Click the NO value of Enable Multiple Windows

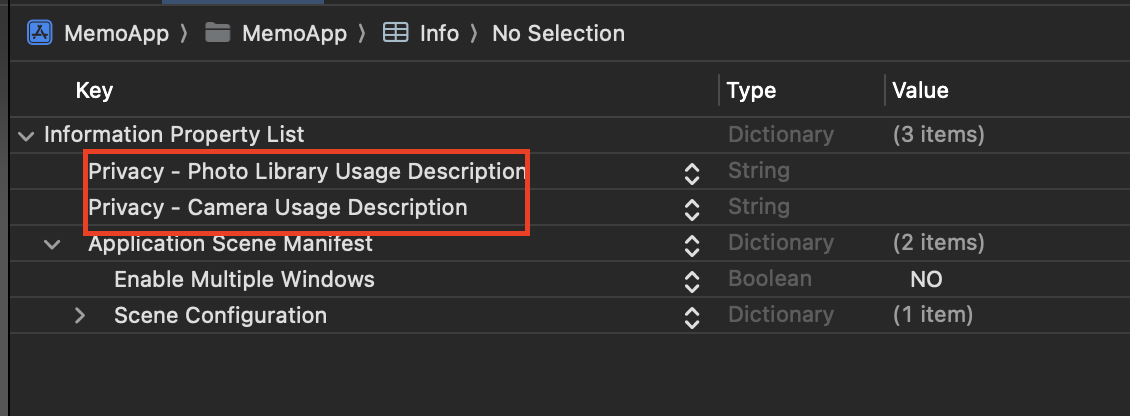[926, 279]
